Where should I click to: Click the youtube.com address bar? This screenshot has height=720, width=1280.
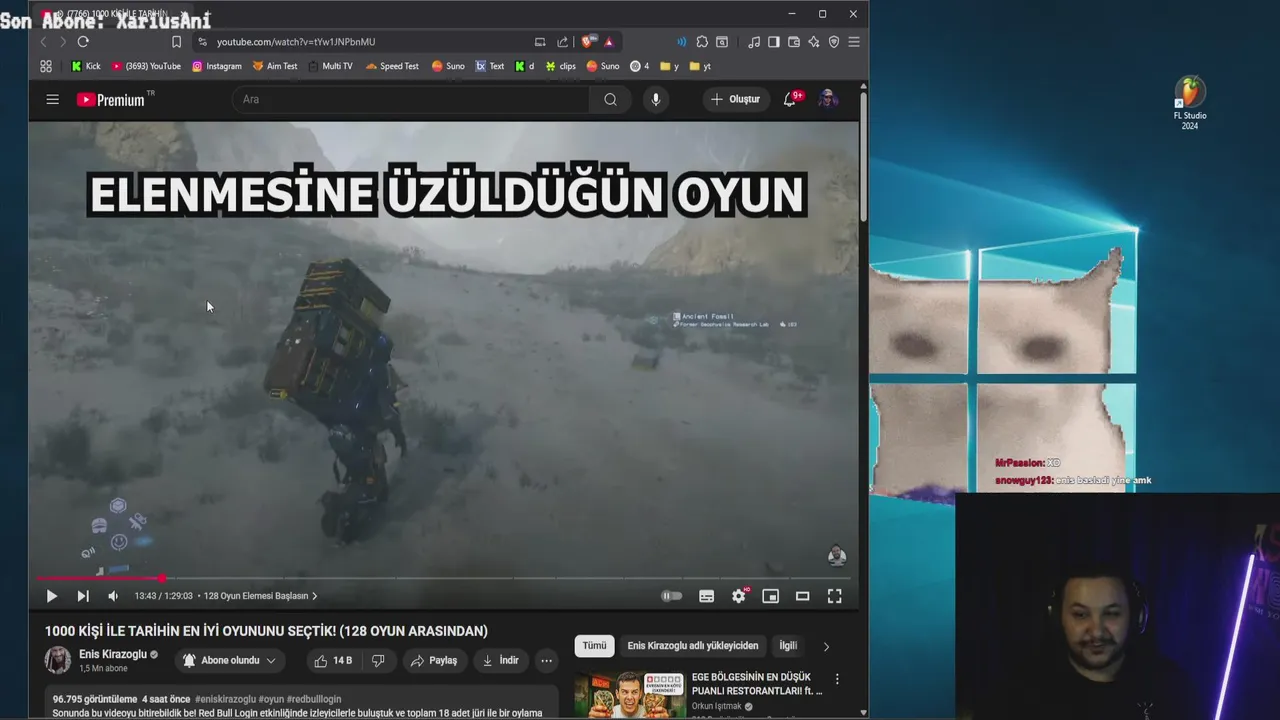point(370,42)
